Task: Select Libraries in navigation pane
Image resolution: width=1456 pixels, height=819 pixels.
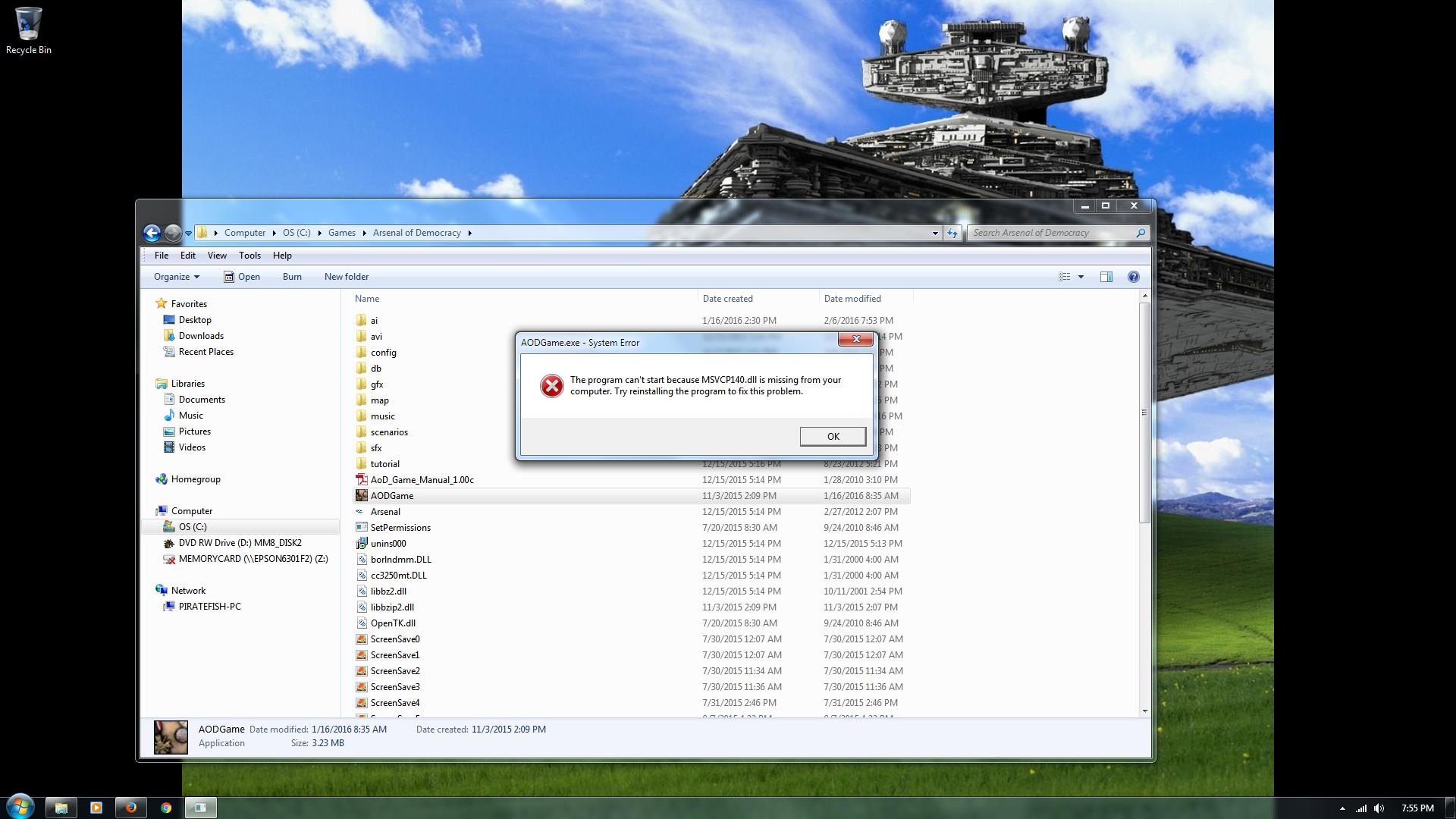Action: pyautogui.click(x=187, y=384)
